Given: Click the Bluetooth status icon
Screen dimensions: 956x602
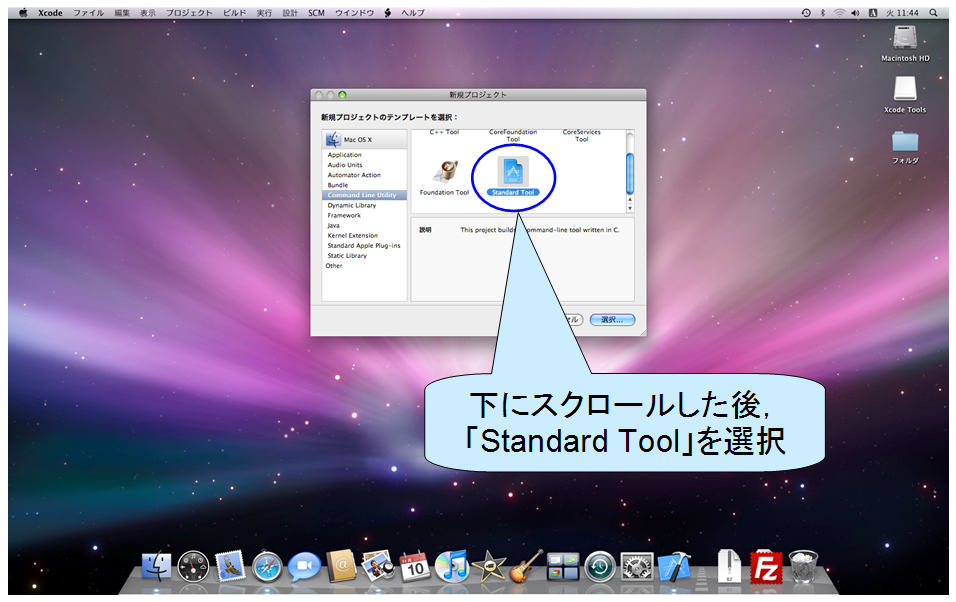Looking at the screenshot, I should click(x=822, y=12).
